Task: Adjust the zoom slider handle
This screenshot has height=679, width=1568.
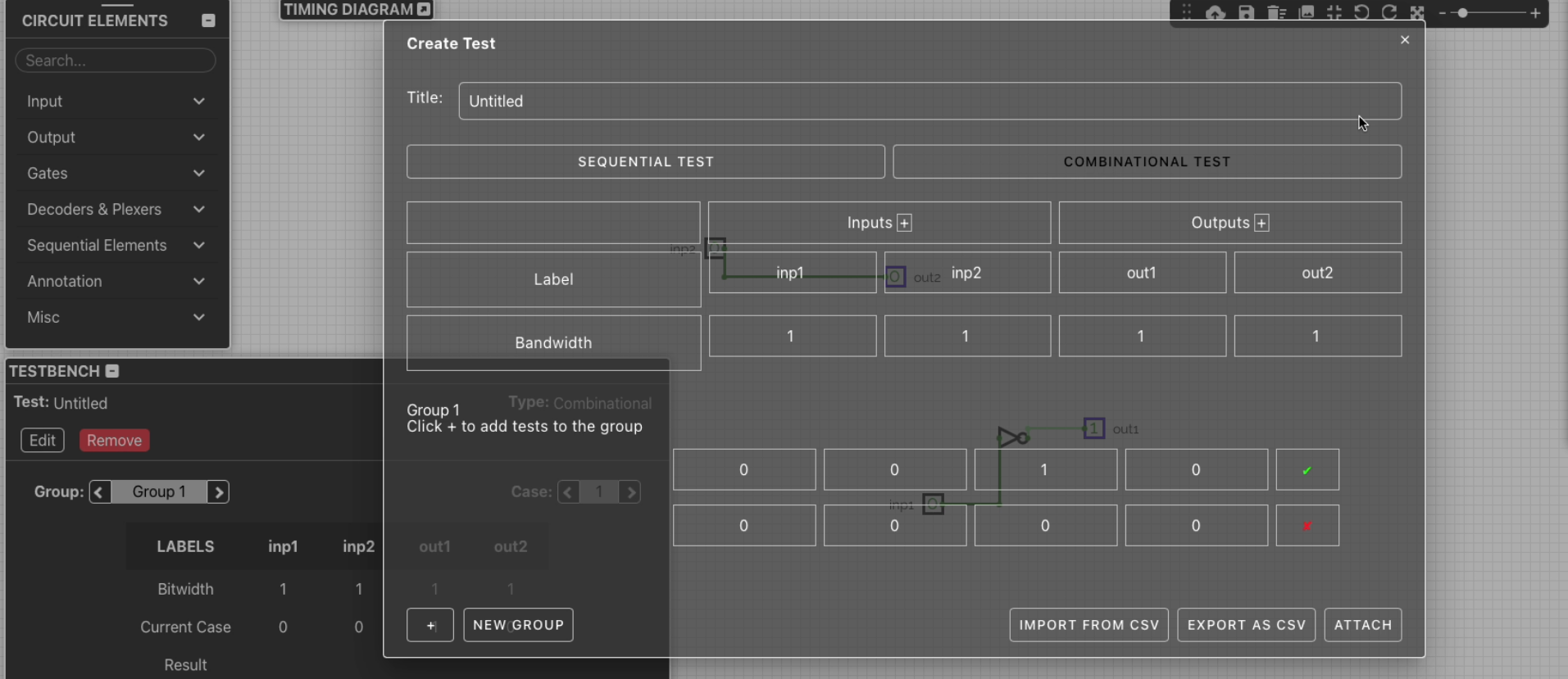Action: pyautogui.click(x=1463, y=13)
